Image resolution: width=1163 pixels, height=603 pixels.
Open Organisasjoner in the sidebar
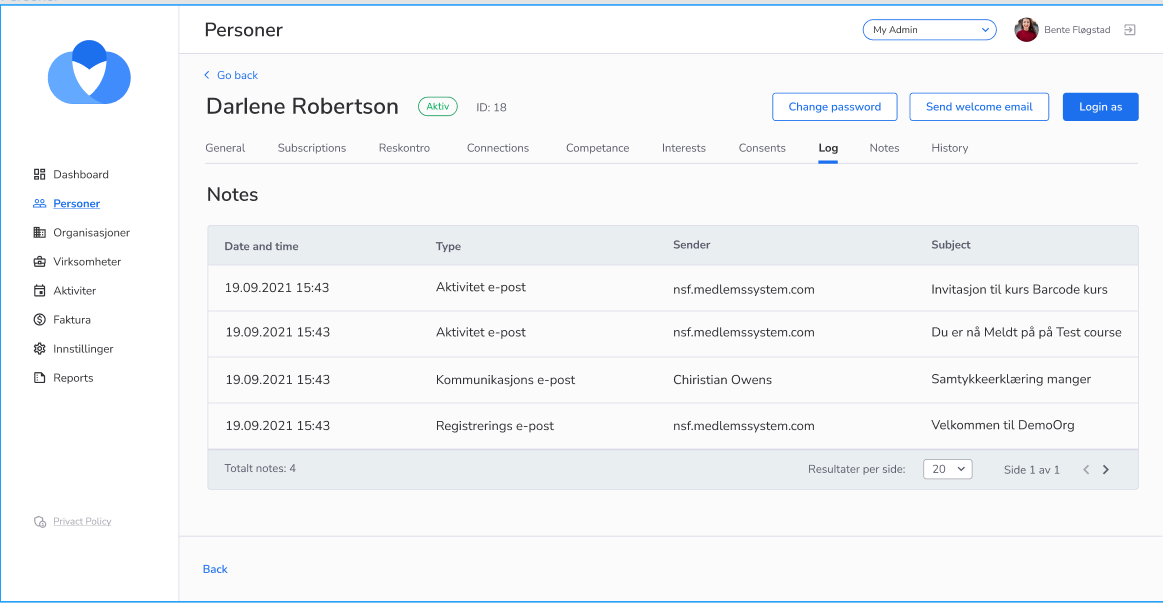pyautogui.click(x=91, y=232)
